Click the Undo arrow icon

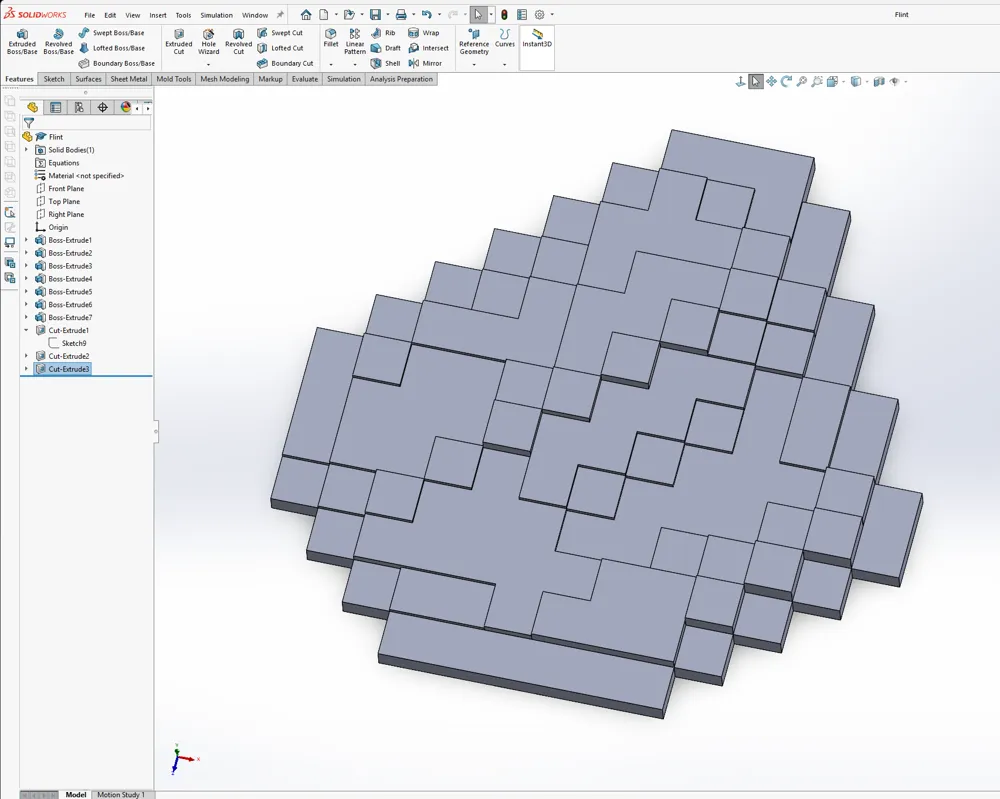pos(427,15)
